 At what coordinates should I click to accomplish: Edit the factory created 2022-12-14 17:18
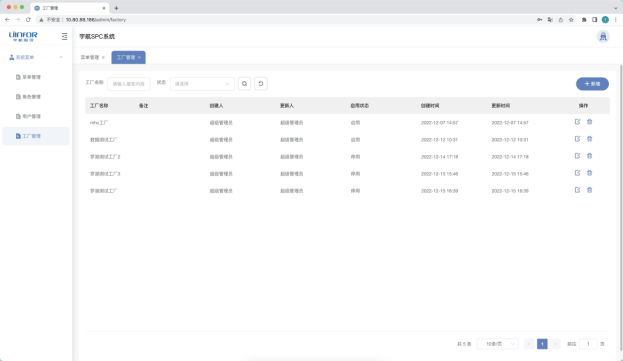click(x=577, y=156)
